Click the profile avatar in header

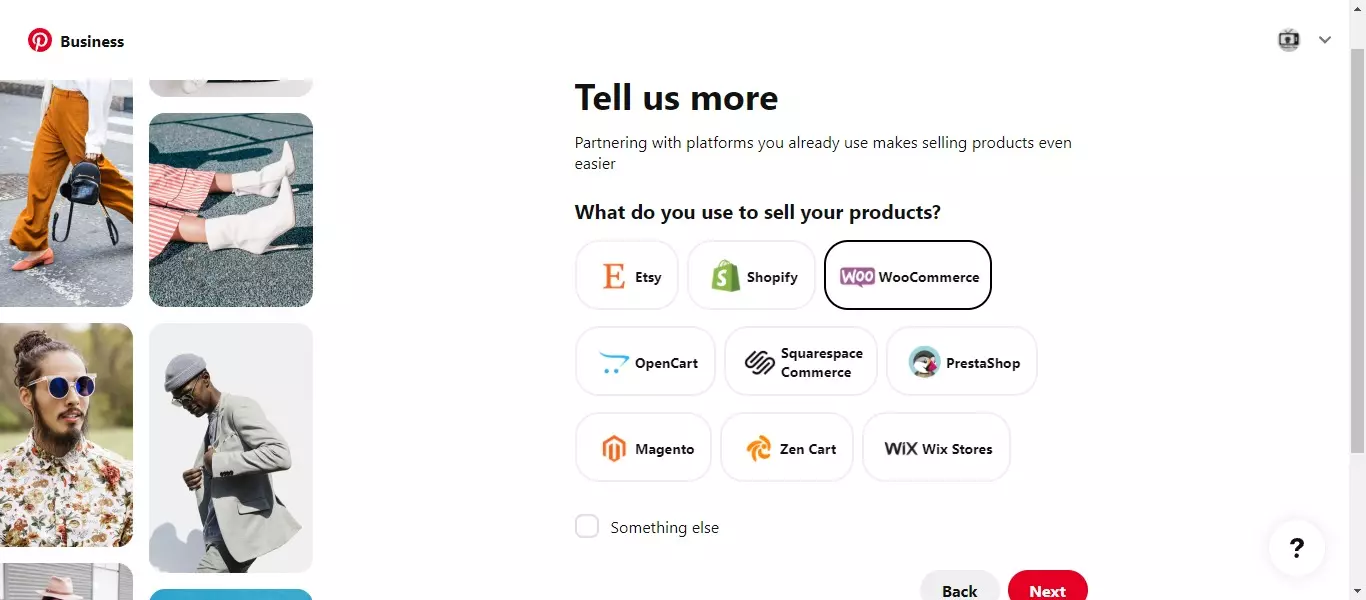coord(1289,40)
